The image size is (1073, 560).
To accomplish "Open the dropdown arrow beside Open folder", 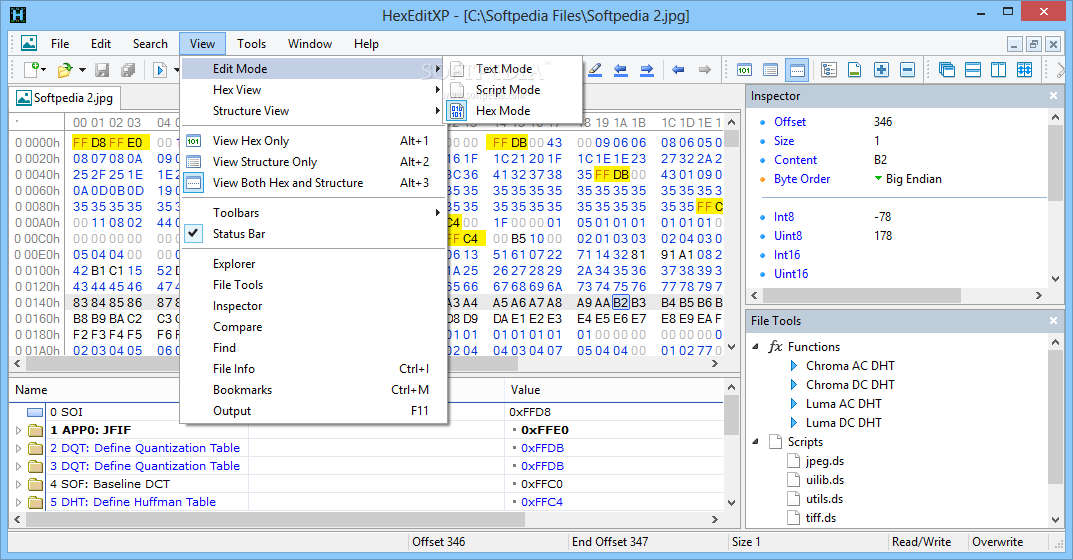I will click(82, 69).
